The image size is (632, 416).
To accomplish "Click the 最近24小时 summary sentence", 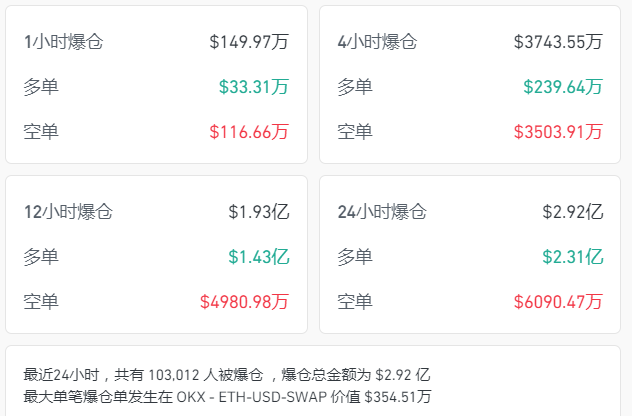I will coord(226,375).
